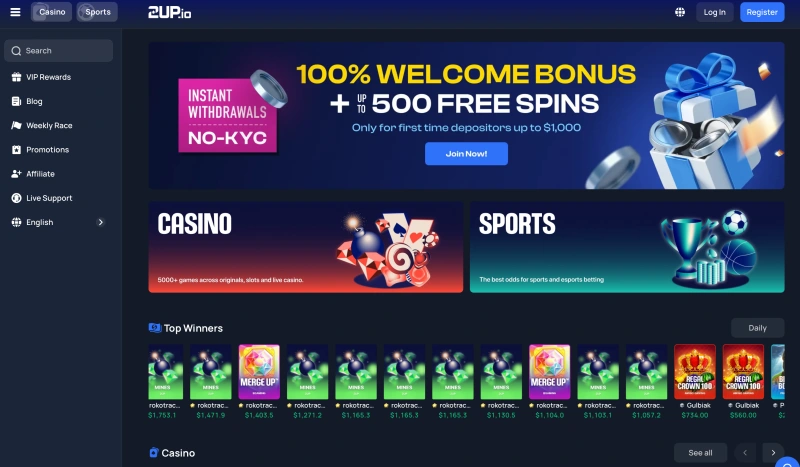The image size is (800, 467).
Task: Open the Blog sidebar icon
Action: click(x=16, y=101)
